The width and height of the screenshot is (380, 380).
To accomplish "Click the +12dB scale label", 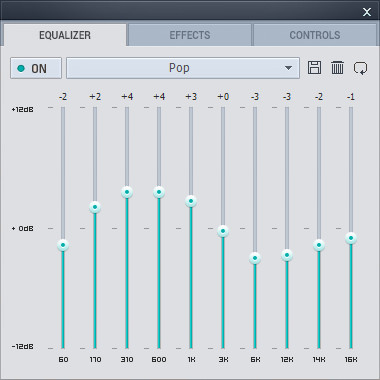I will (x=23, y=109).
